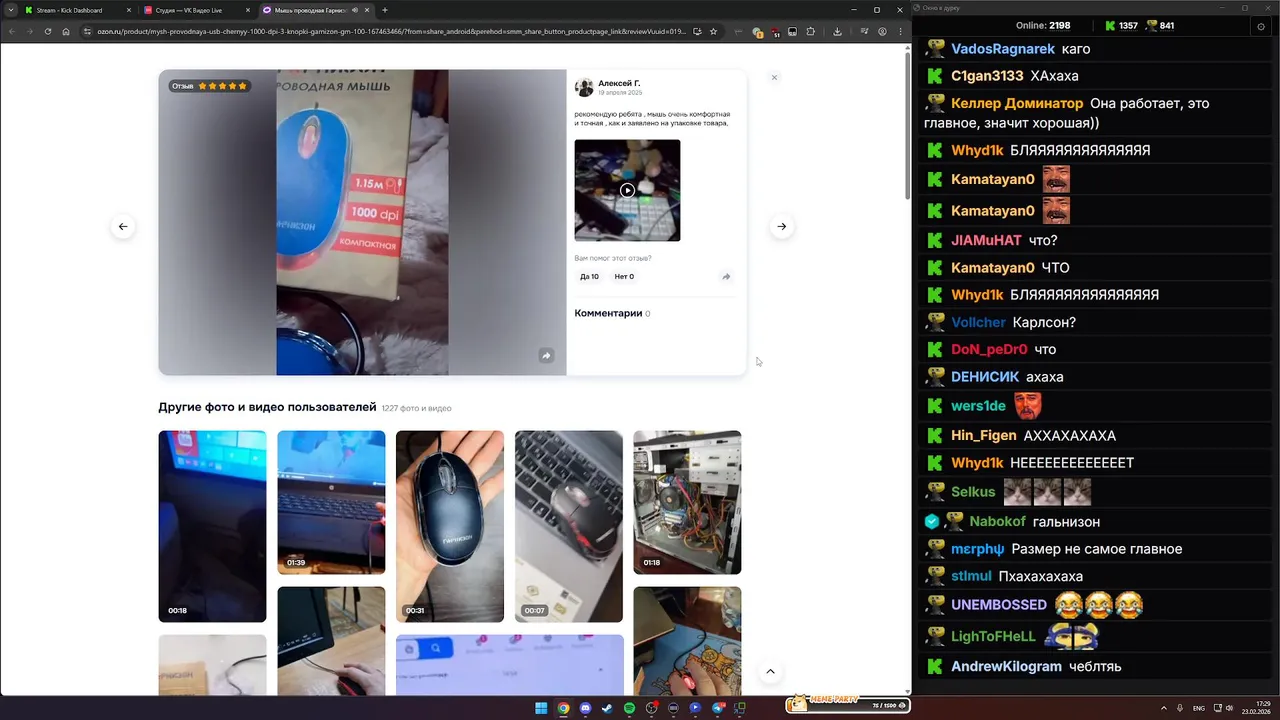Open the PC case video lasting 01:18

pos(687,502)
